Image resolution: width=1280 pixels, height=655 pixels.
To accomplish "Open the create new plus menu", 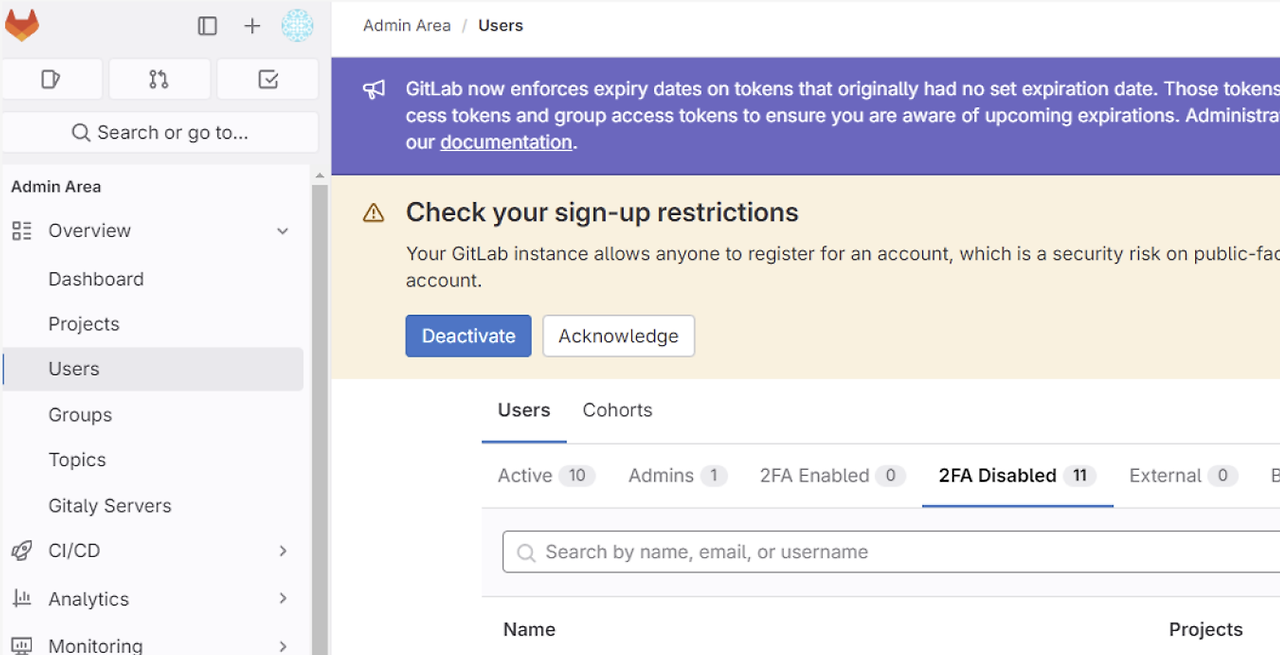I will [252, 26].
